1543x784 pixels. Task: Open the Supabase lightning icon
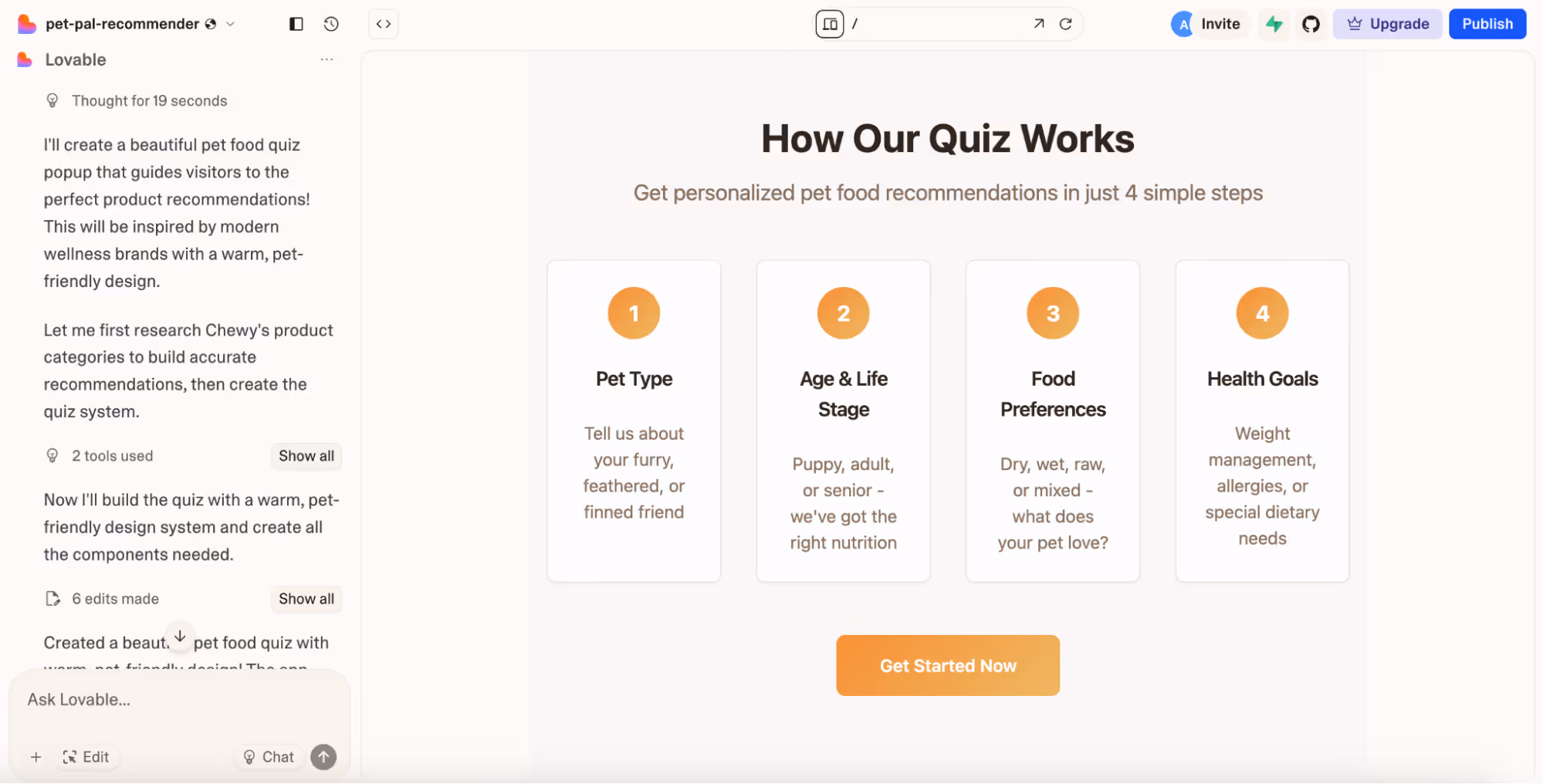(x=1274, y=24)
